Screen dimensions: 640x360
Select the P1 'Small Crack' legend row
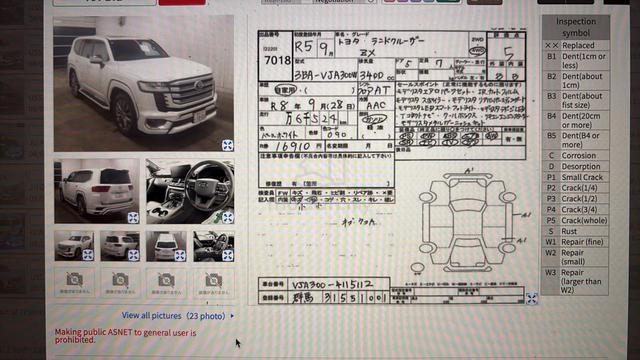pyautogui.click(x=576, y=177)
